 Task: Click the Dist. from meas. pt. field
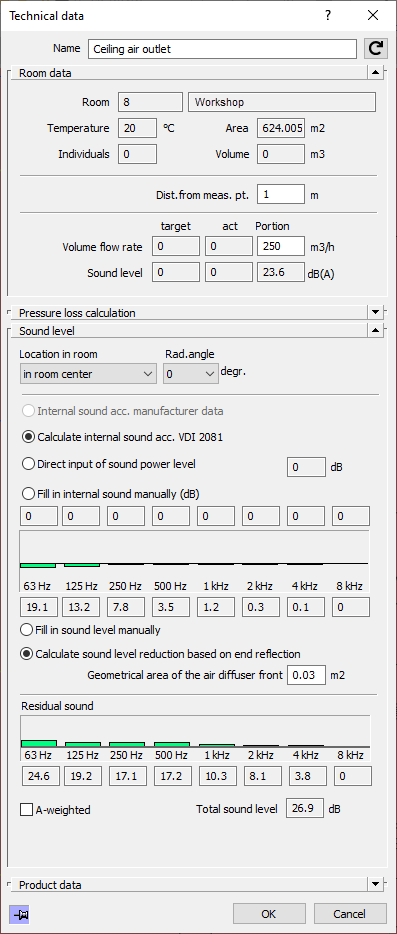281,194
